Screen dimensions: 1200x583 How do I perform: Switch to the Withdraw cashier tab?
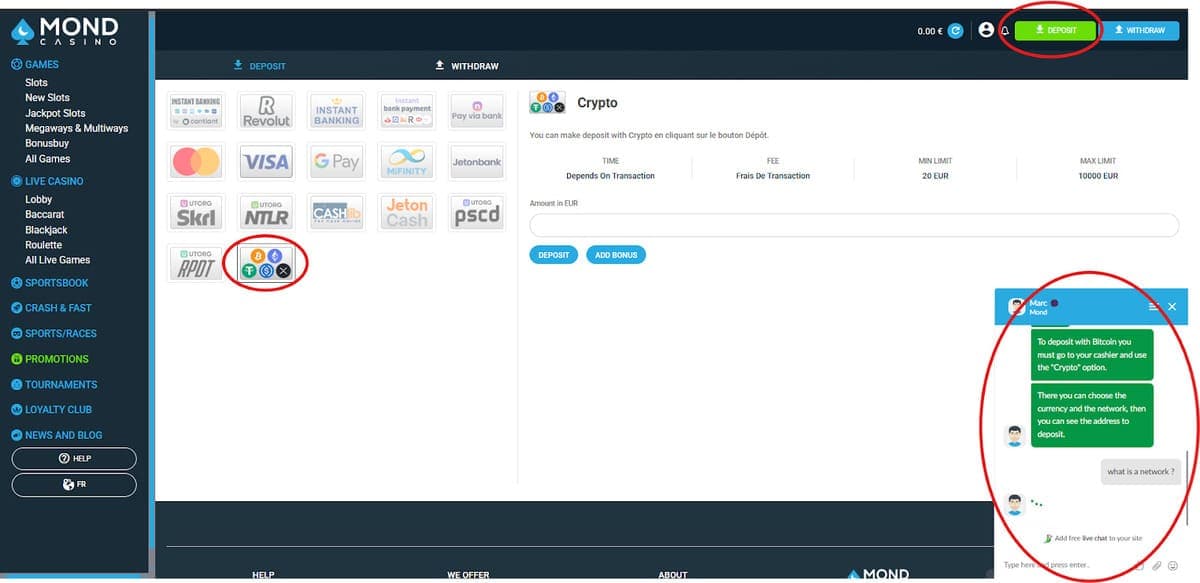click(x=467, y=66)
